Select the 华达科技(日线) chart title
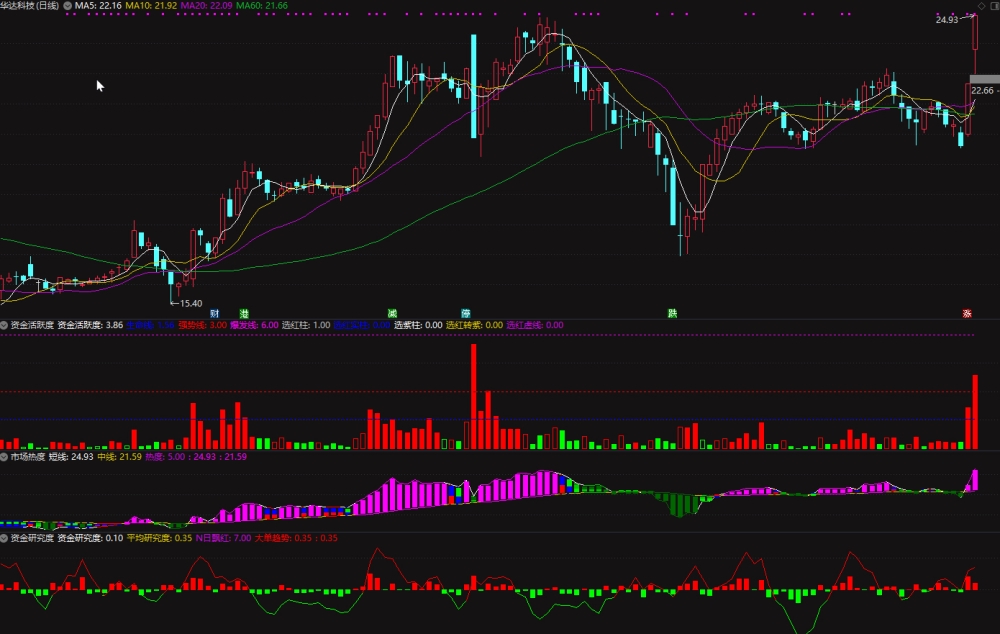 click(29, 6)
